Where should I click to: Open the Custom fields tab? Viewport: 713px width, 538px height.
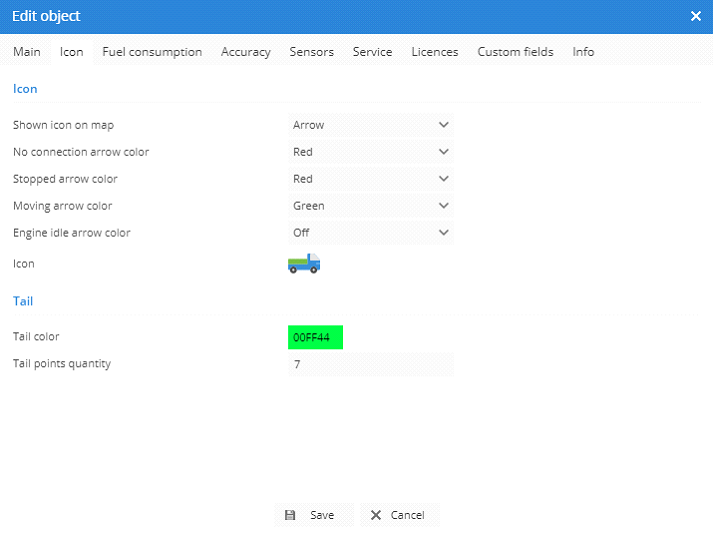pyautogui.click(x=515, y=52)
